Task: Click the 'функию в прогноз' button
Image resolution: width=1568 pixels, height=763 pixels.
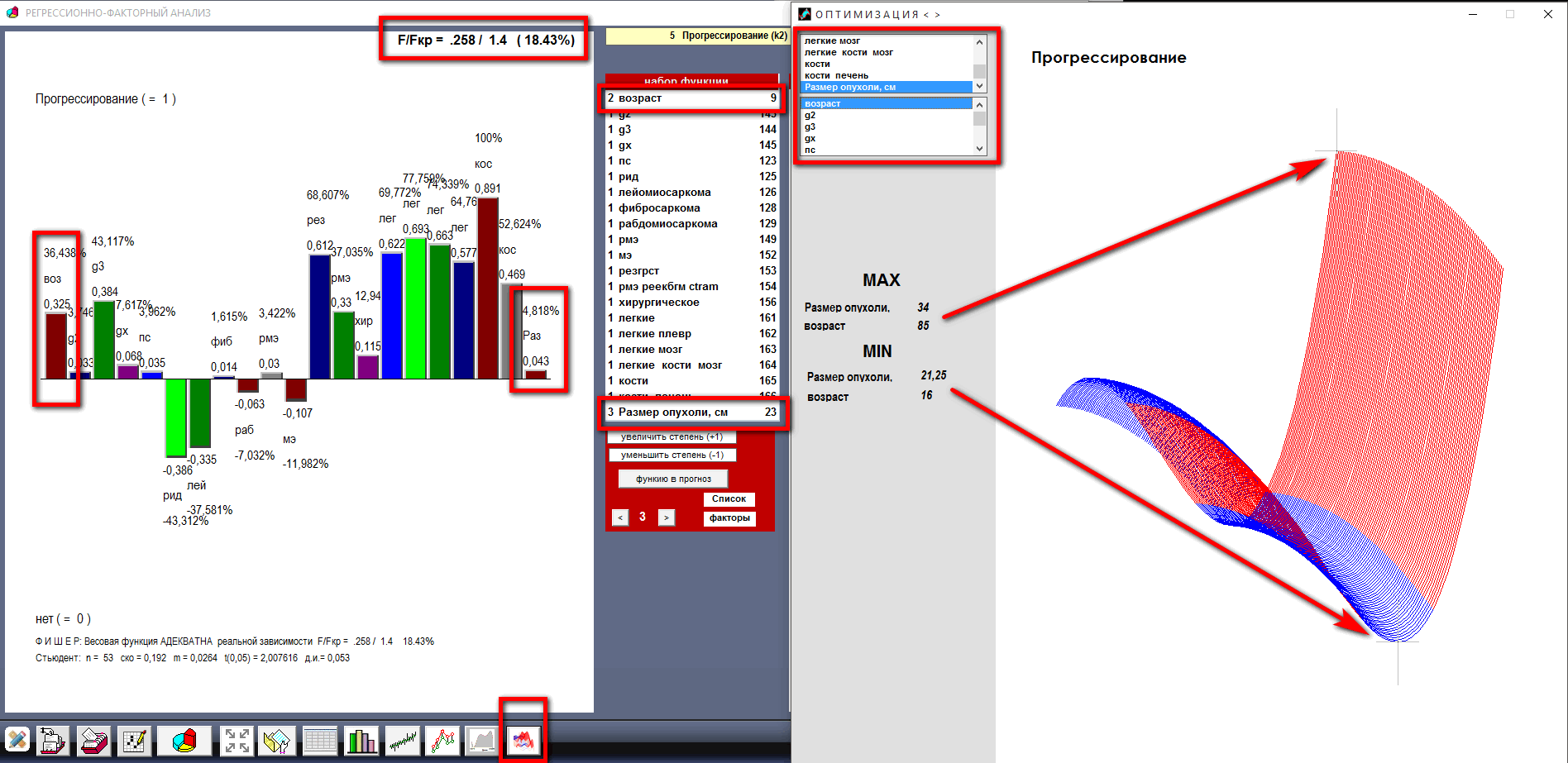Action: tap(673, 479)
